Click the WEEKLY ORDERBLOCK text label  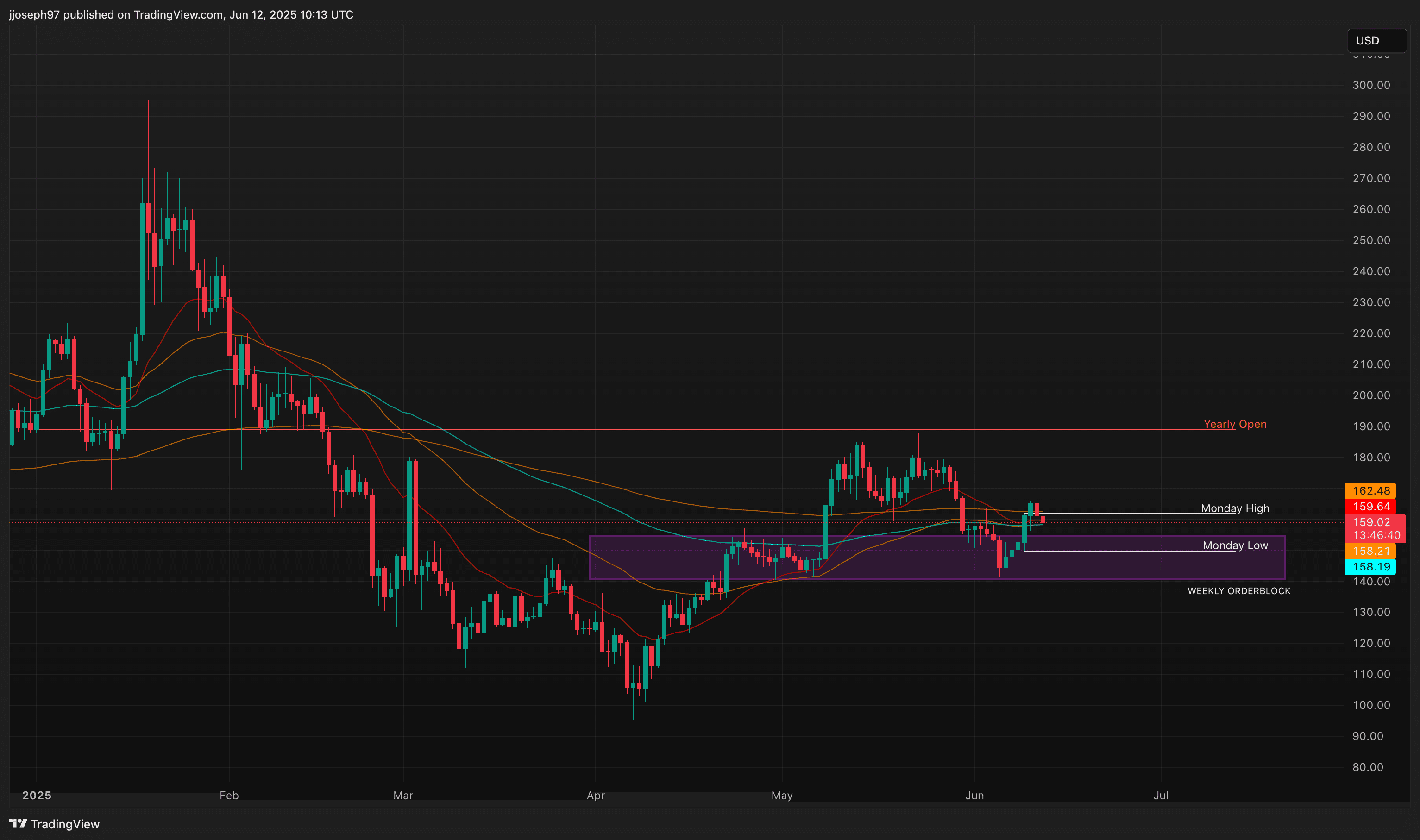click(1238, 591)
